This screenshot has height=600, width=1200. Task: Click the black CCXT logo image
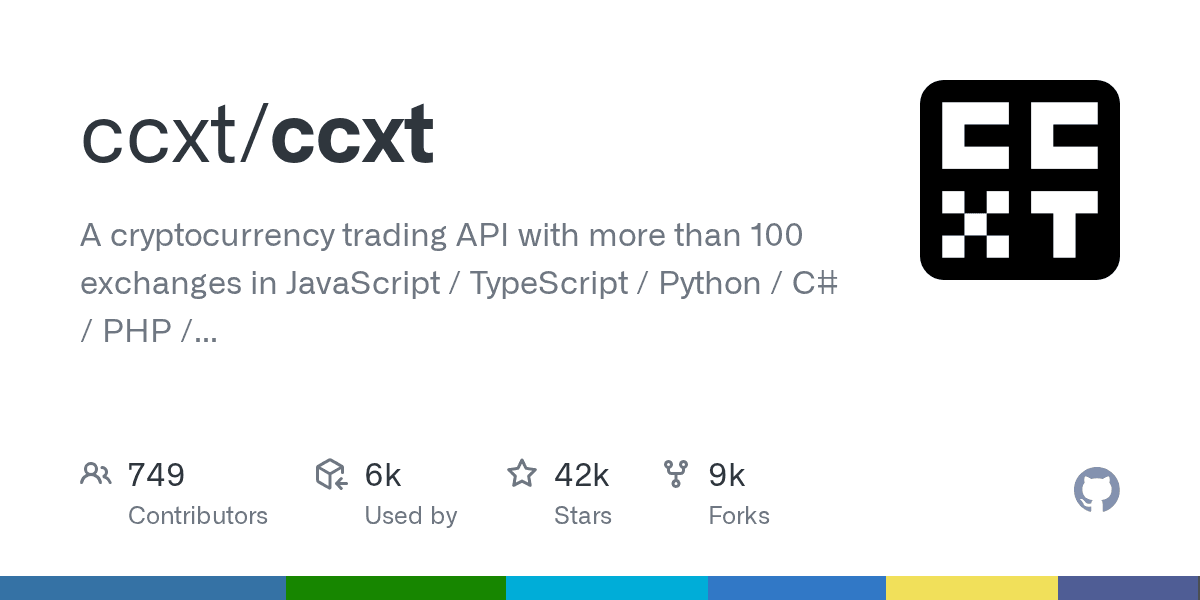[x=1019, y=180]
